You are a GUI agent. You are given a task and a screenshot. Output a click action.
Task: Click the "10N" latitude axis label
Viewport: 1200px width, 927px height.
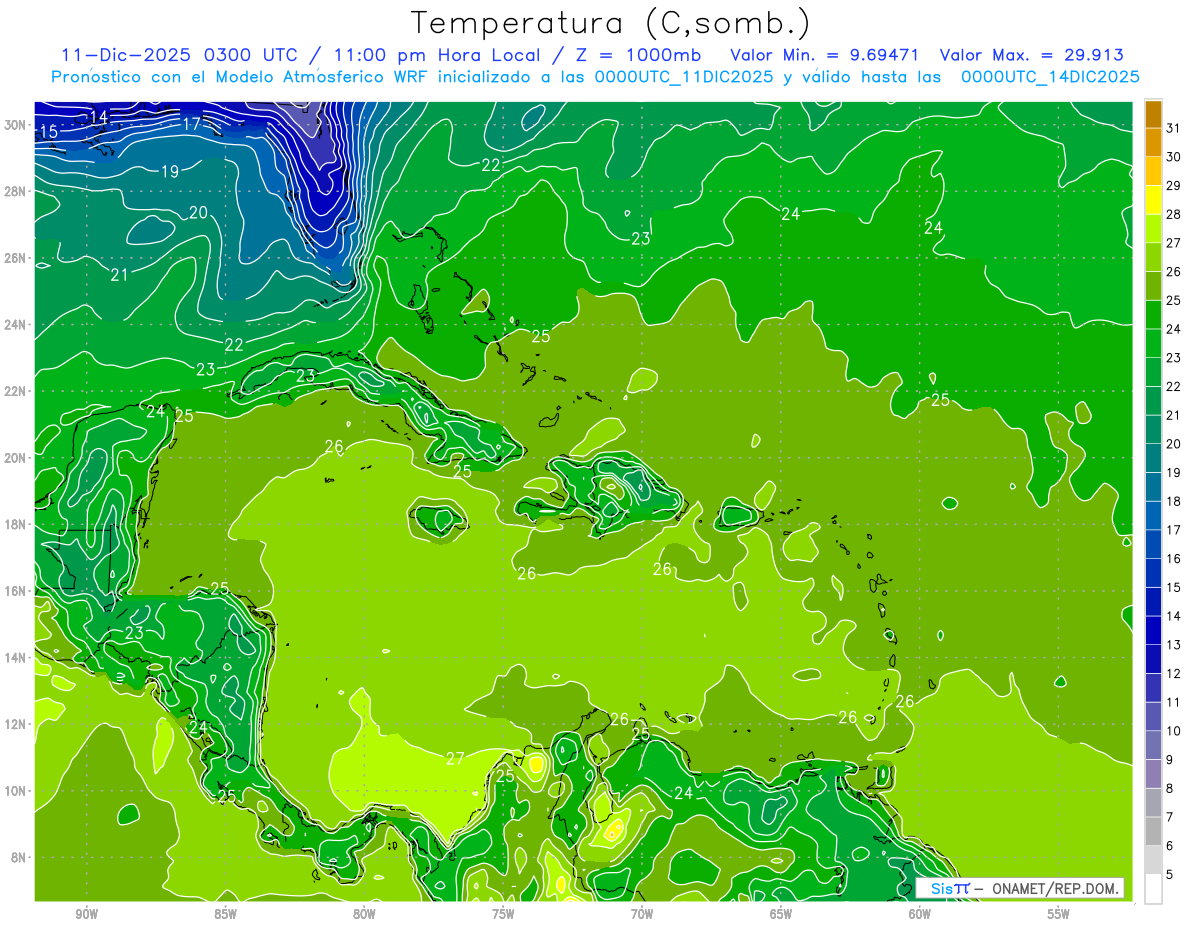coord(15,790)
